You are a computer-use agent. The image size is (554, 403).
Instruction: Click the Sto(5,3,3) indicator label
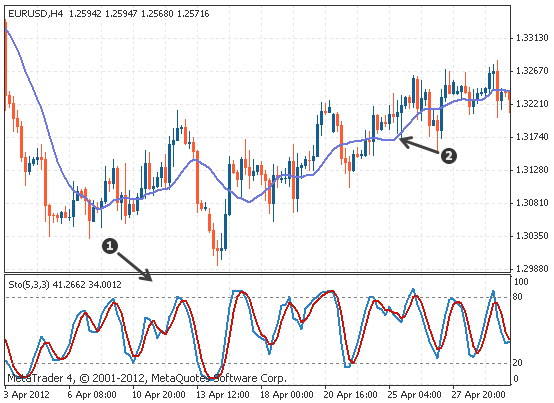click(29, 285)
